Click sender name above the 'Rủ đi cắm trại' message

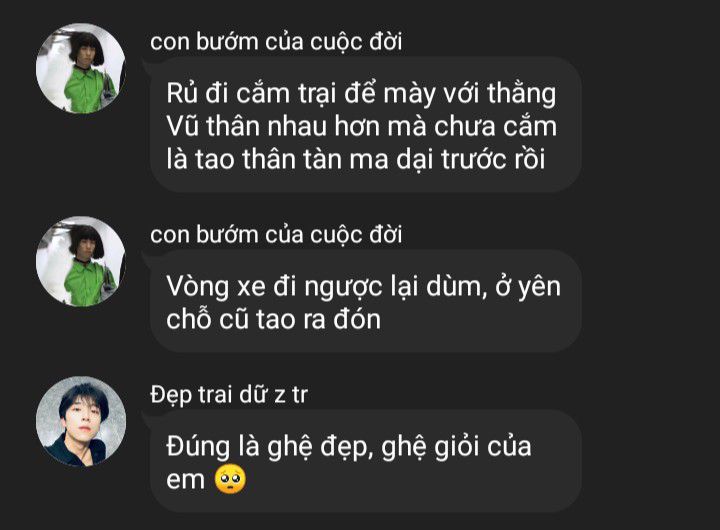pos(276,42)
